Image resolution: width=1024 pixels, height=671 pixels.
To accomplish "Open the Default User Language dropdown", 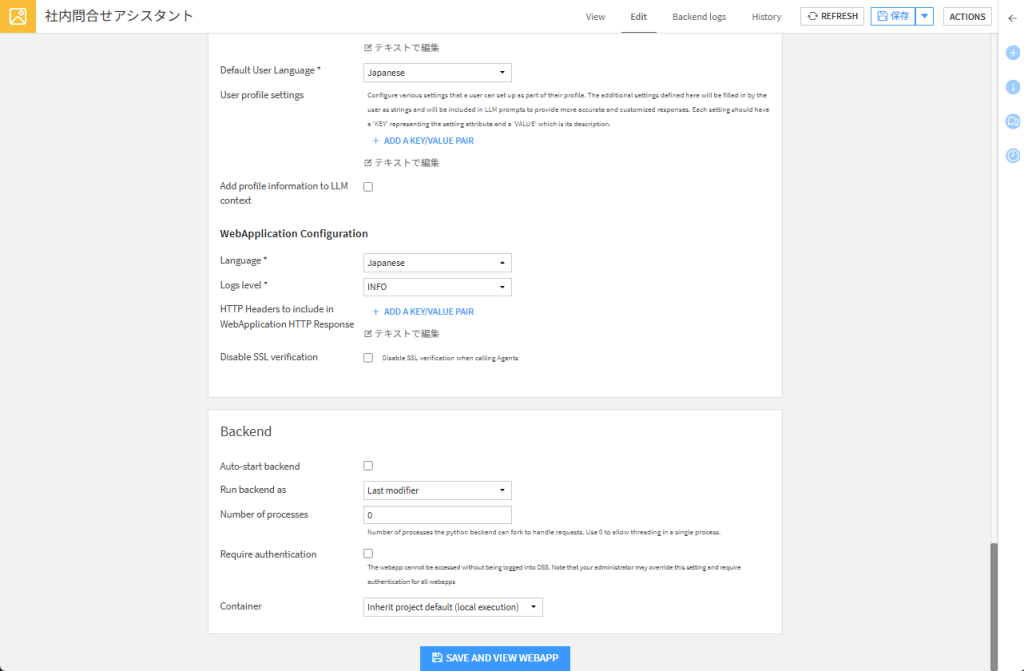I will tap(437, 73).
